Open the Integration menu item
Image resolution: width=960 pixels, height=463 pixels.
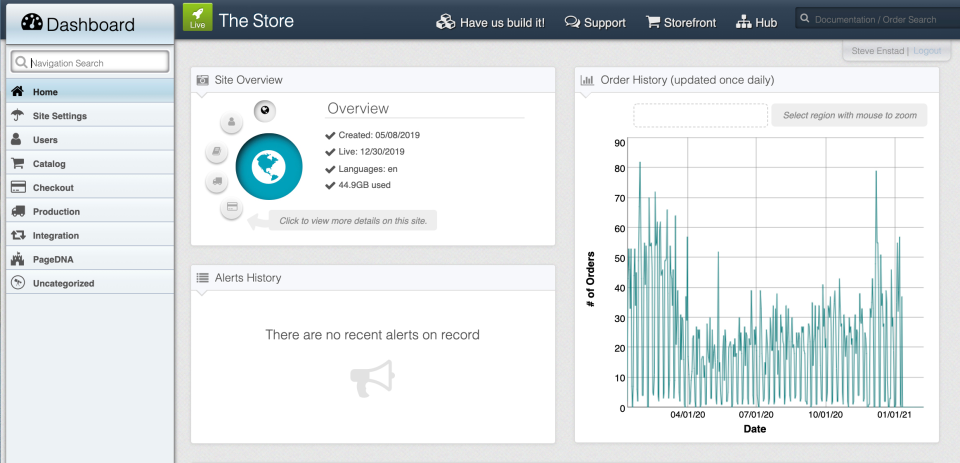(x=90, y=235)
